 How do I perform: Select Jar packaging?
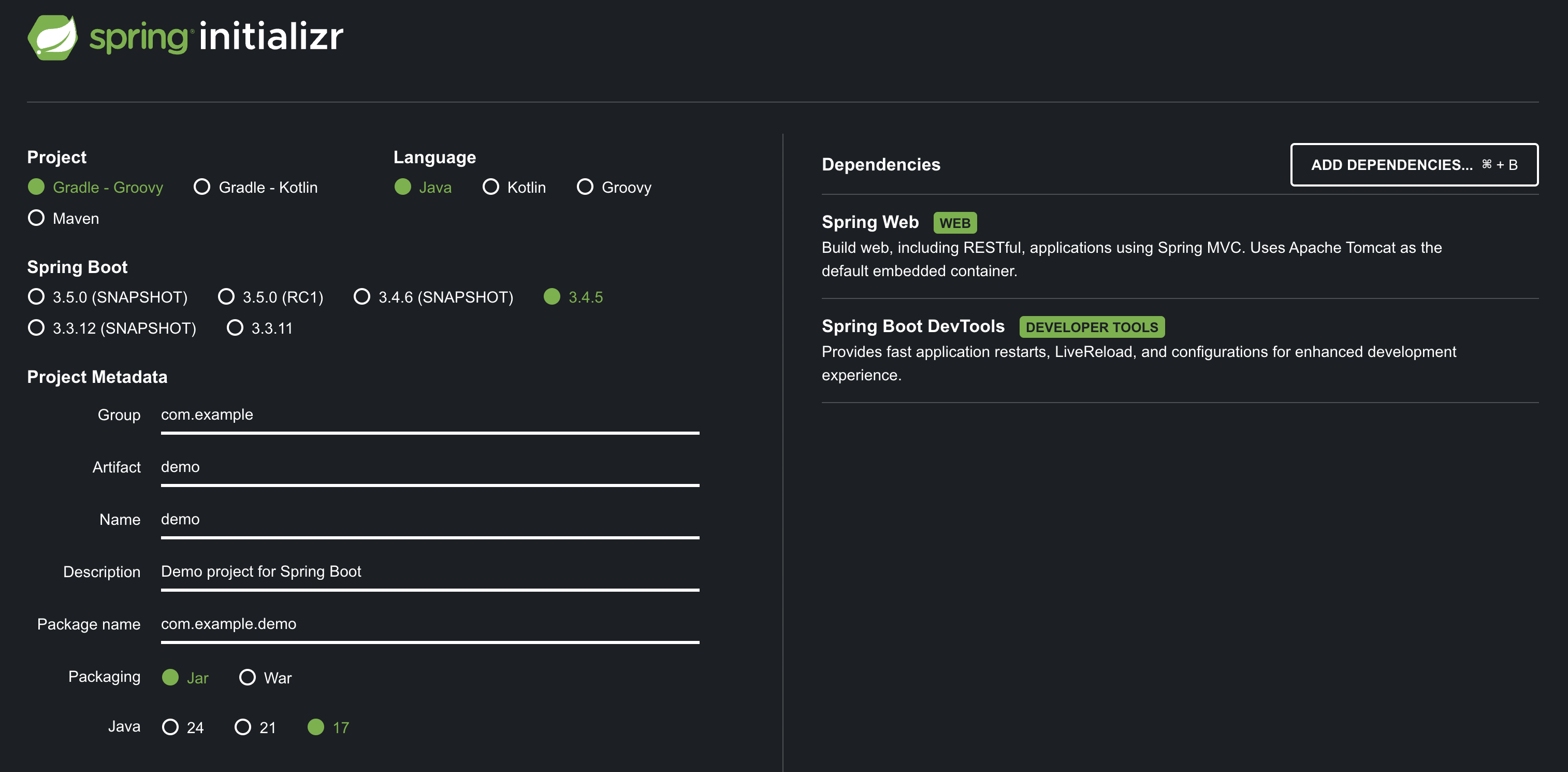(185, 677)
